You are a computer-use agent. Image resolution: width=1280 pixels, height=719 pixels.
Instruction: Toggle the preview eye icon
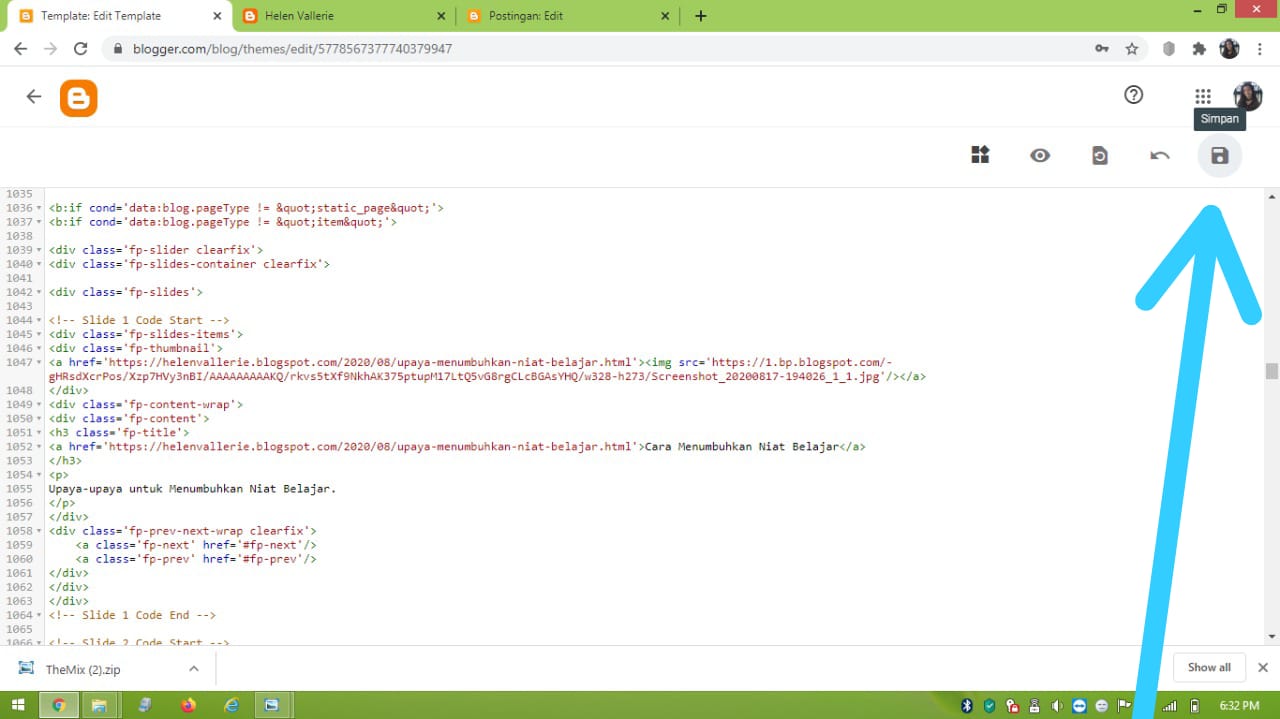1040,155
